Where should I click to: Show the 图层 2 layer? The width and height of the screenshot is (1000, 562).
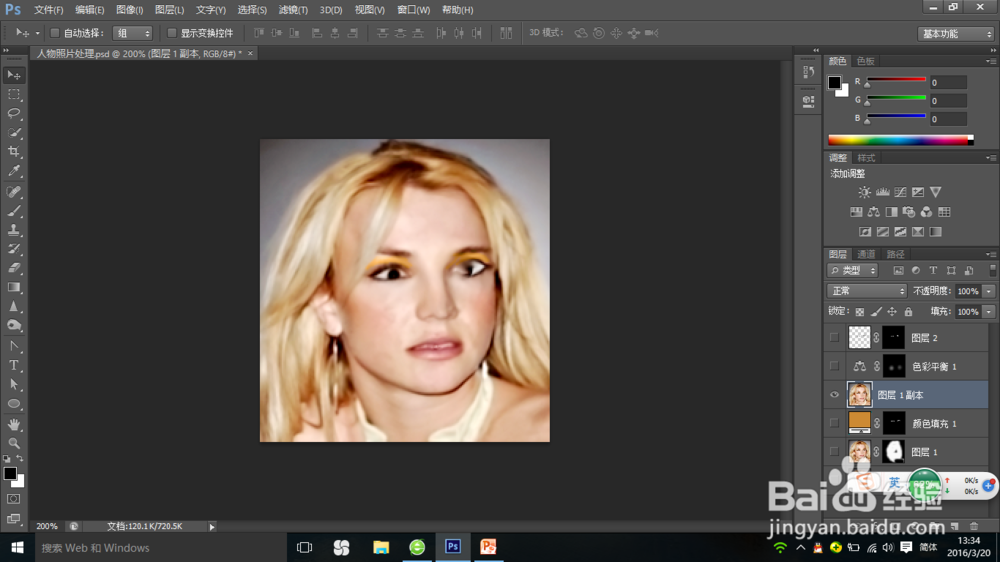tap(834, 337)
